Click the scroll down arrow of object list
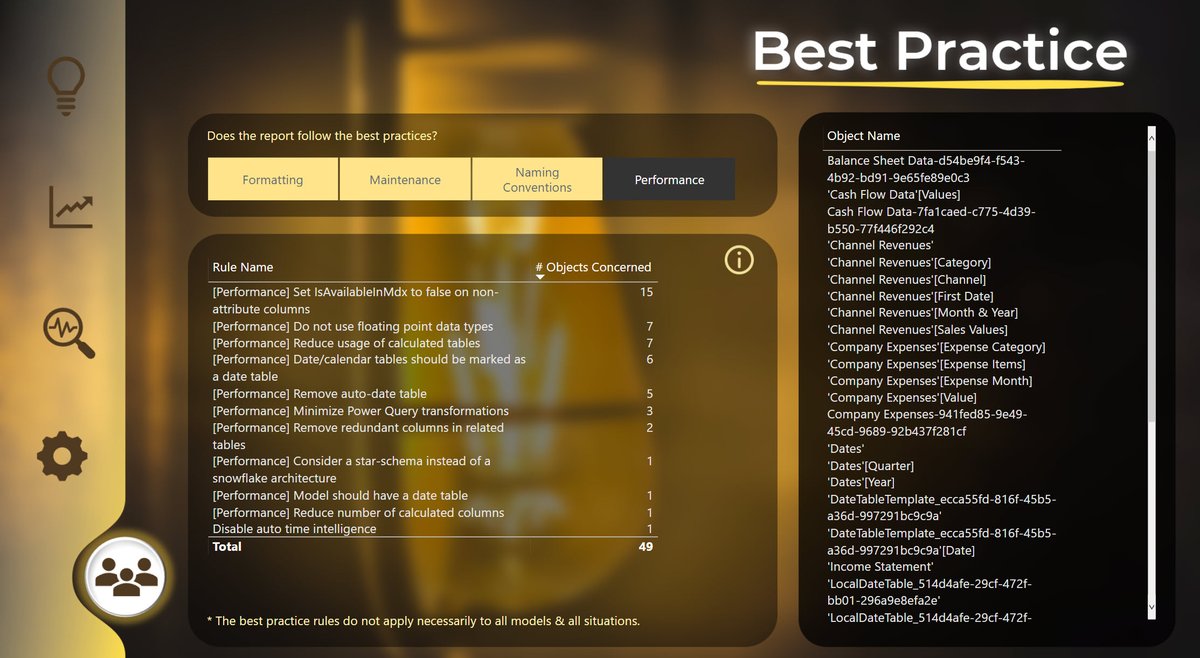This screenshot has height=658, width=1200. pyautogui.click(x=1150, y=606)
